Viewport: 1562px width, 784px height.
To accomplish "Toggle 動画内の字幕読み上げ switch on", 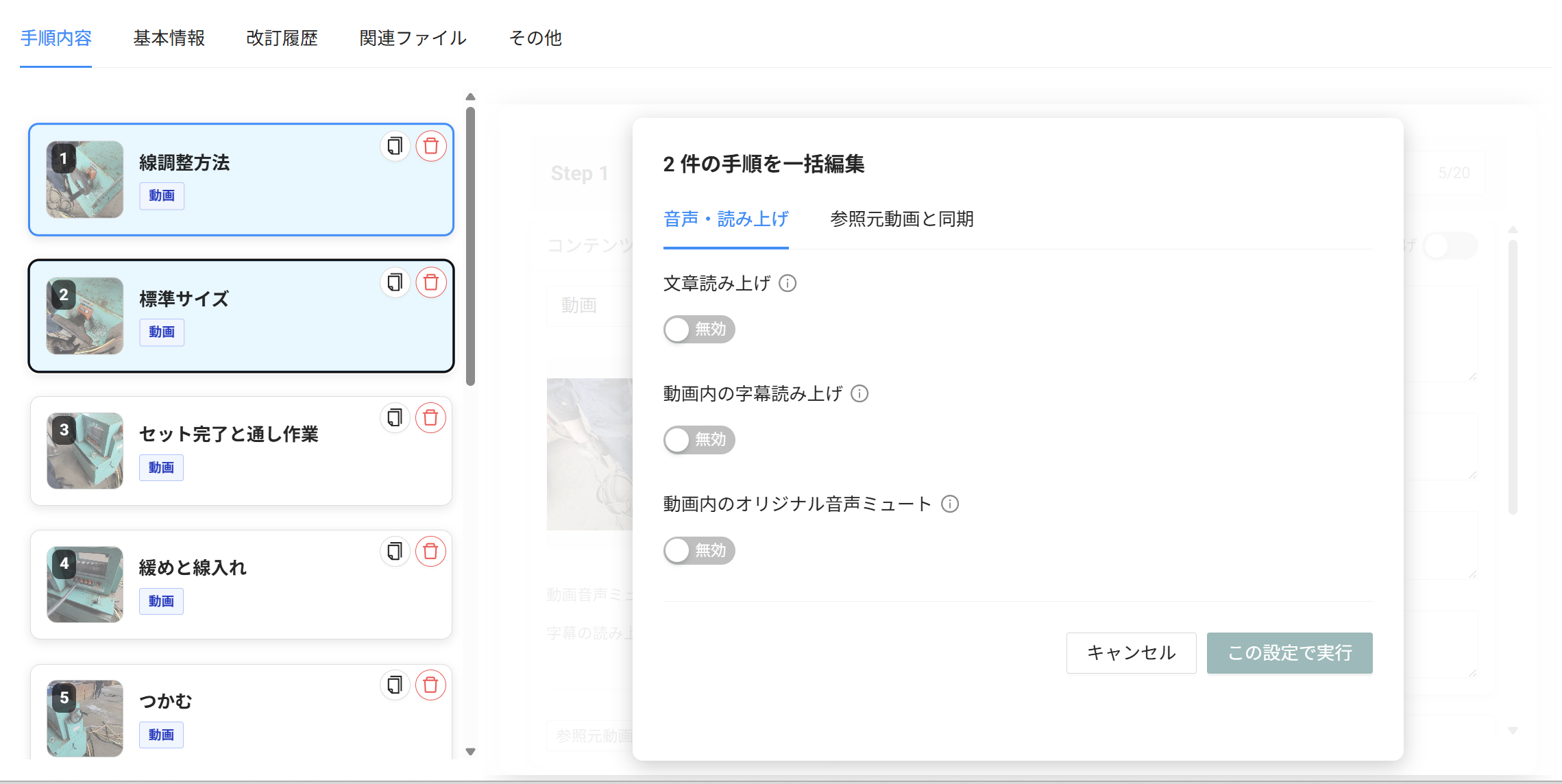I will [x=698, y=439].
